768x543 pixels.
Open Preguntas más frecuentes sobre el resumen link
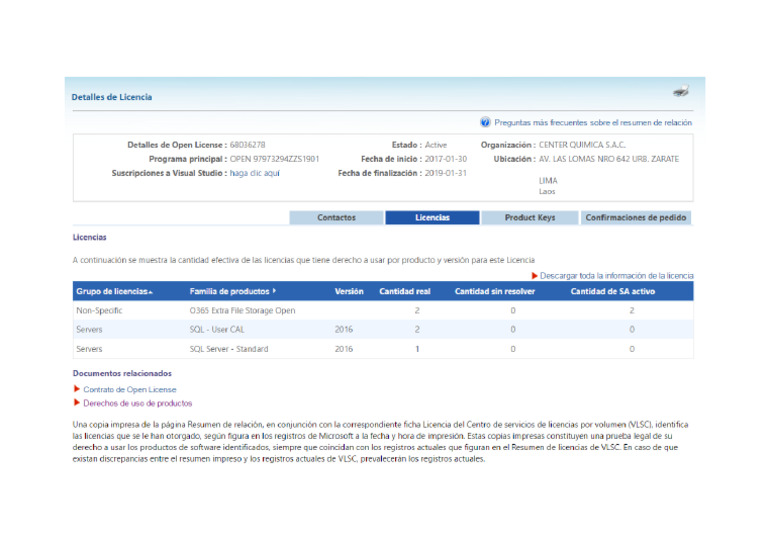593,122
